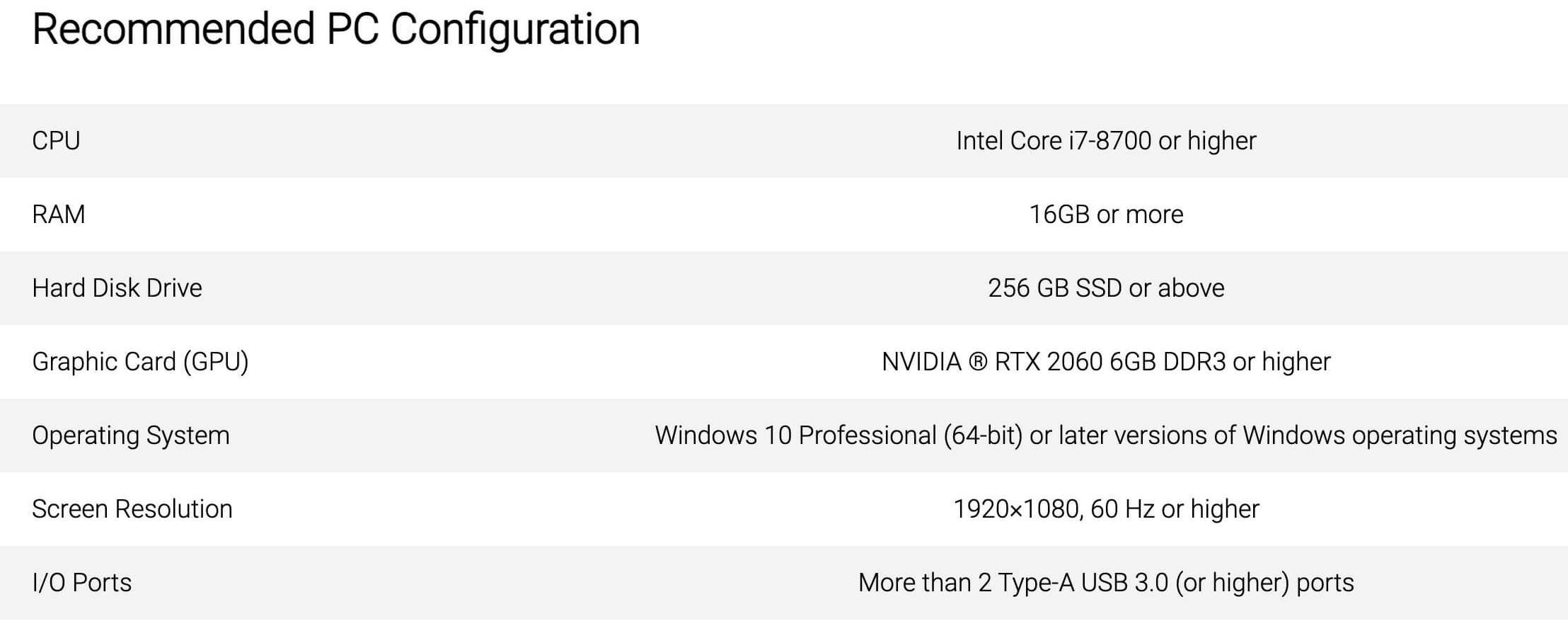Image resolution: width=1568 pixels, height=626 pixels.
Task: Select the Hard Disk Drive label
Action: click(x=117, y=288)
